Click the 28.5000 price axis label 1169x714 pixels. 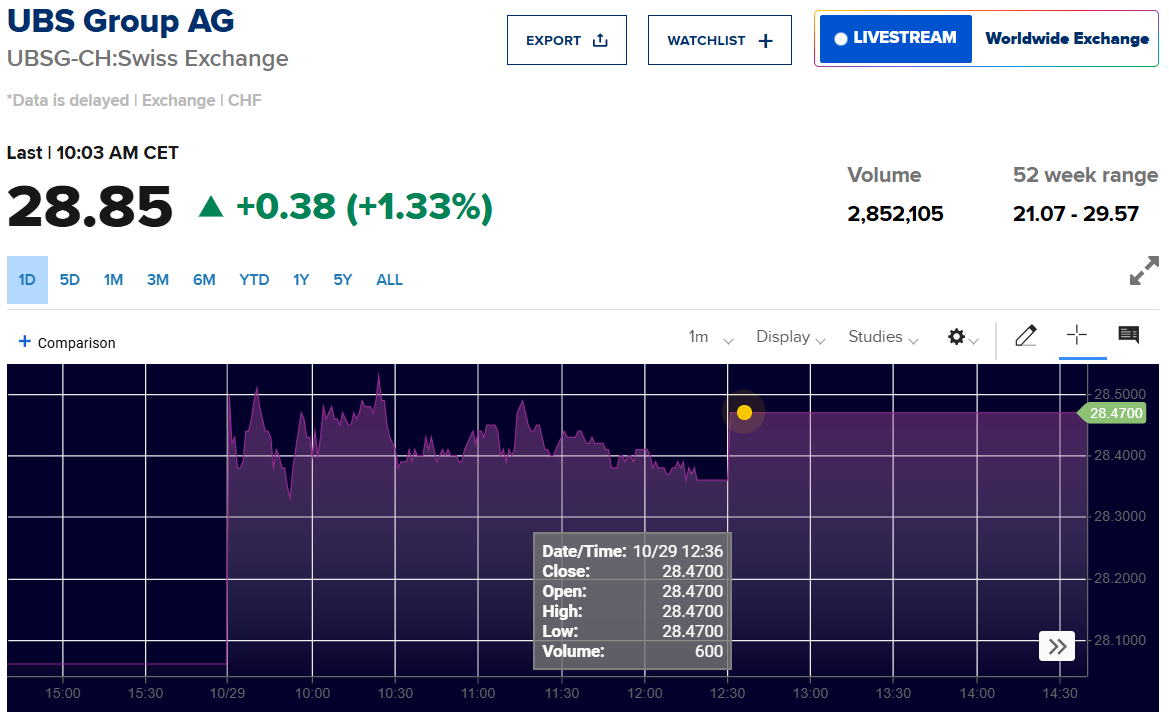tap(1119, 394)
